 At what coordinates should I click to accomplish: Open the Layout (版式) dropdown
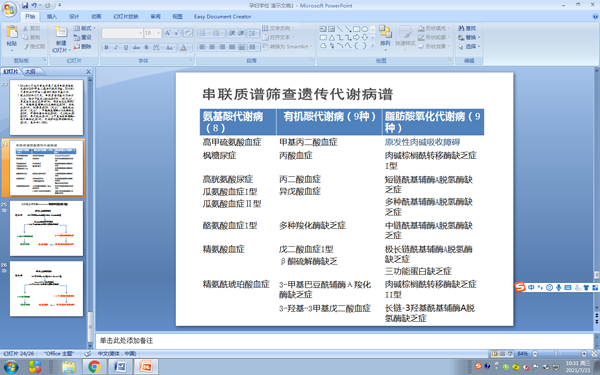click(85, 28)
